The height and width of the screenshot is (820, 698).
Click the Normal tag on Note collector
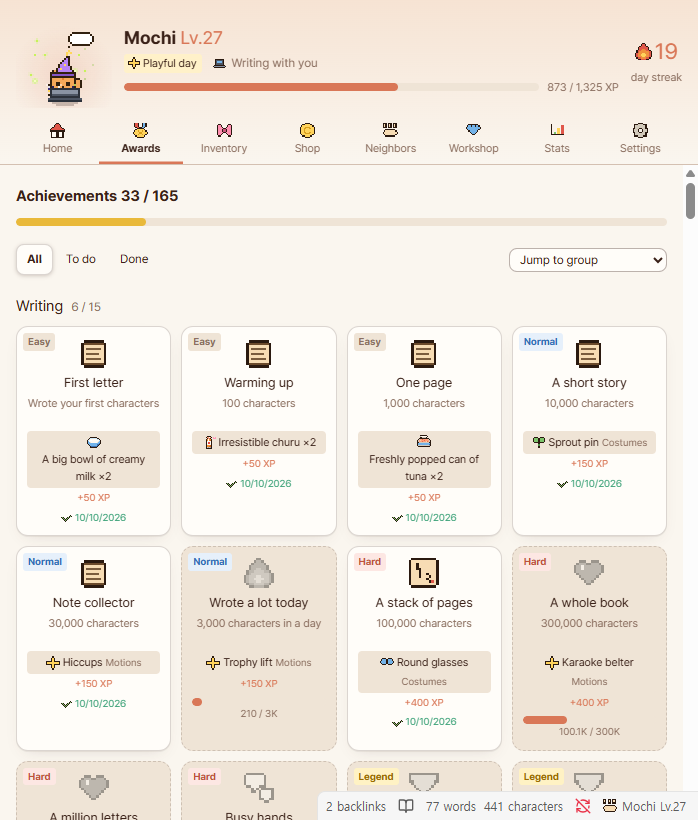45,562
